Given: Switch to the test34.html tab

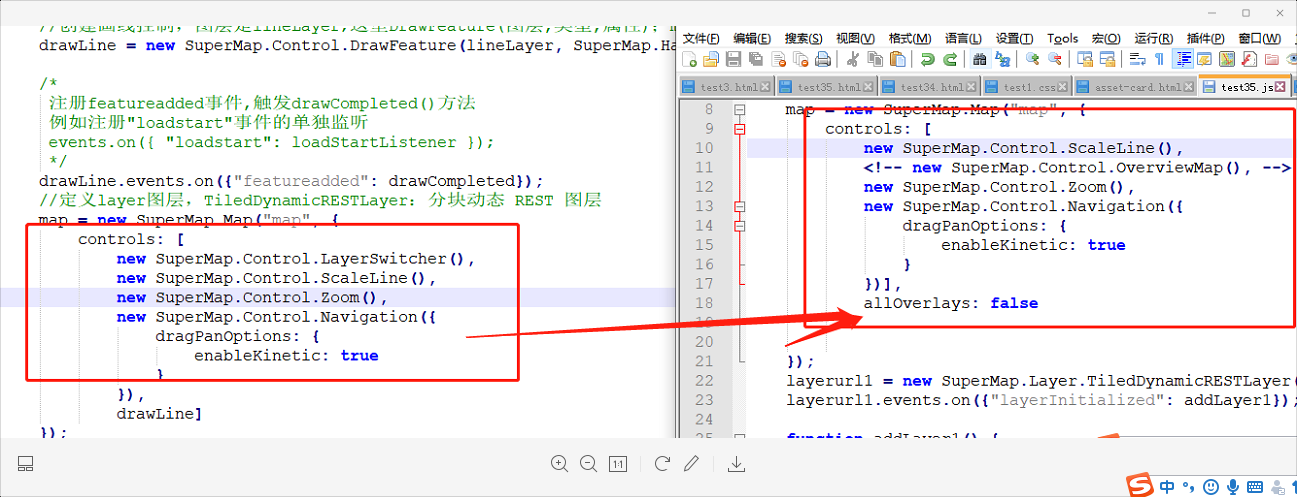Looking at the screenshot, I should click(929, 87).
